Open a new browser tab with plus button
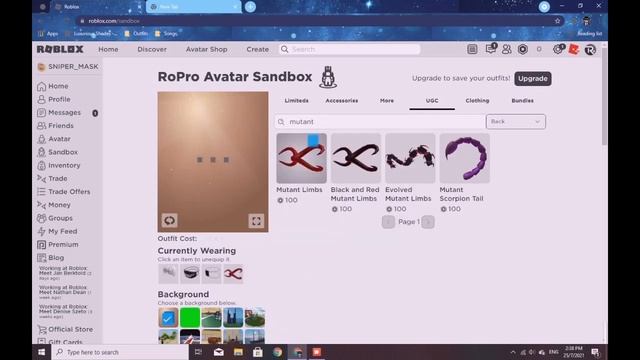The height and width of the screenshot is (360, 640). pyautogui.click(x=250, y=7)
